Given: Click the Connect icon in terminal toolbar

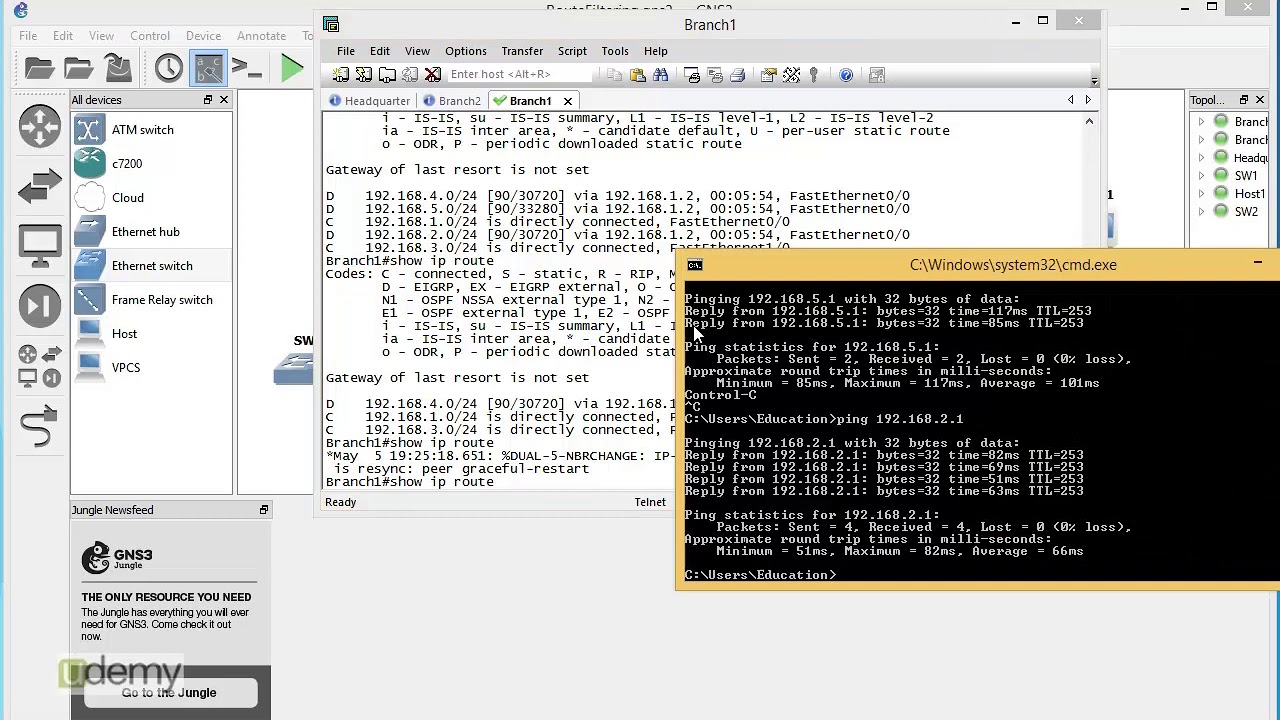Looking at the screenshot, I should pos(340,75).
